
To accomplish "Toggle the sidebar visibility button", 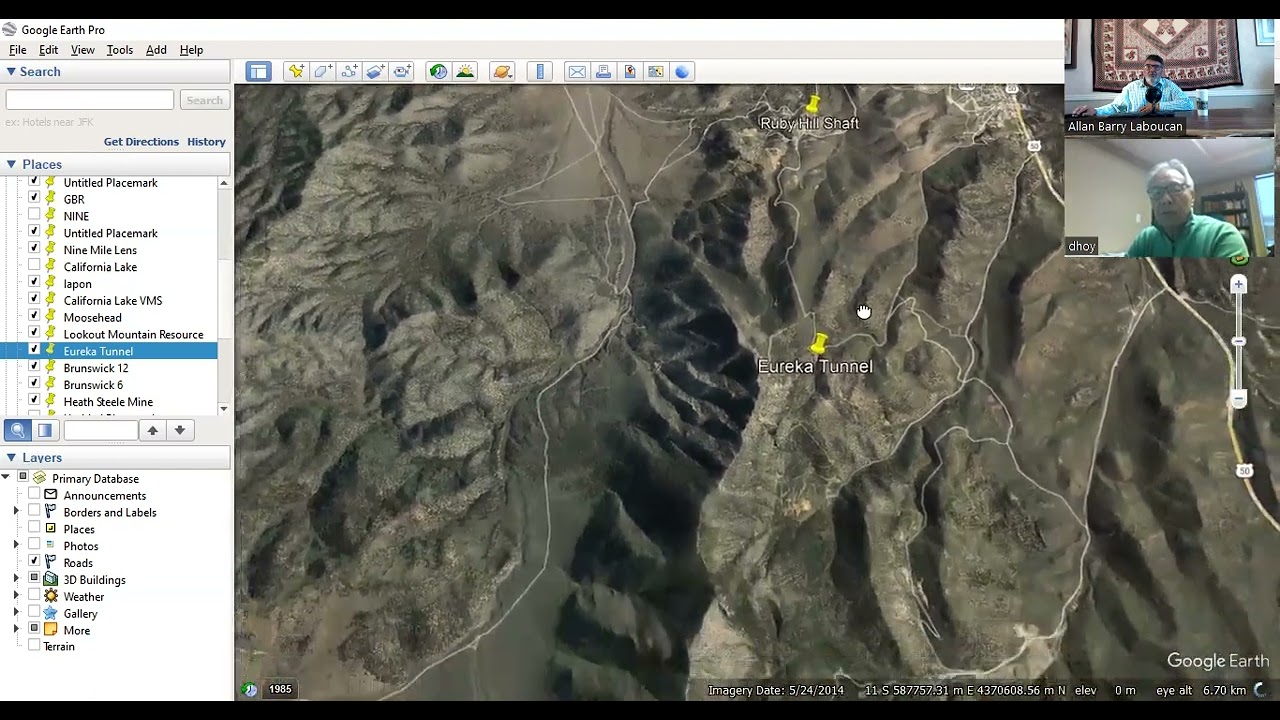I will point(258,71).
